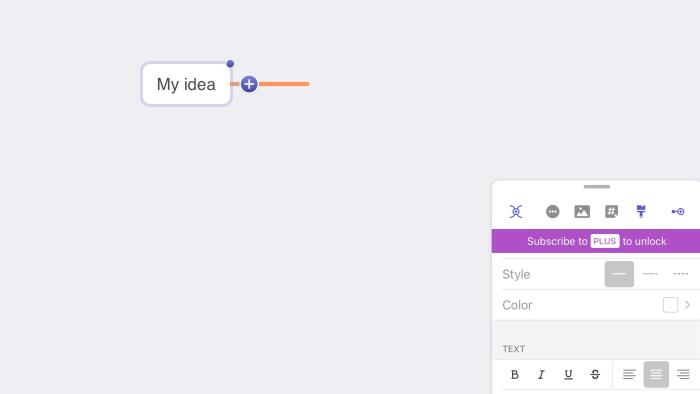Toggle underline text formatting
This screenshot has width=700, height=394.
[x=568, y=374]
